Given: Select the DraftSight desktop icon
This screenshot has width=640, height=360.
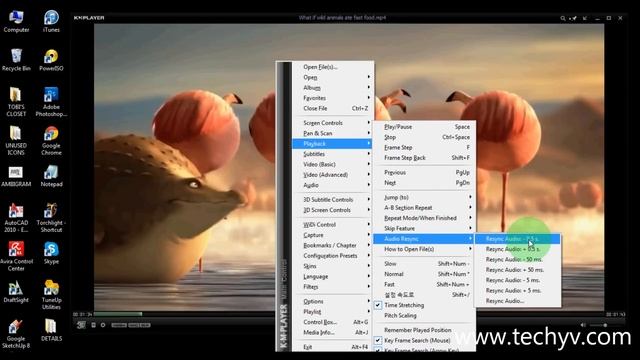Looking at the screenshot, I should pyautogui.click(x=16, y=291).
